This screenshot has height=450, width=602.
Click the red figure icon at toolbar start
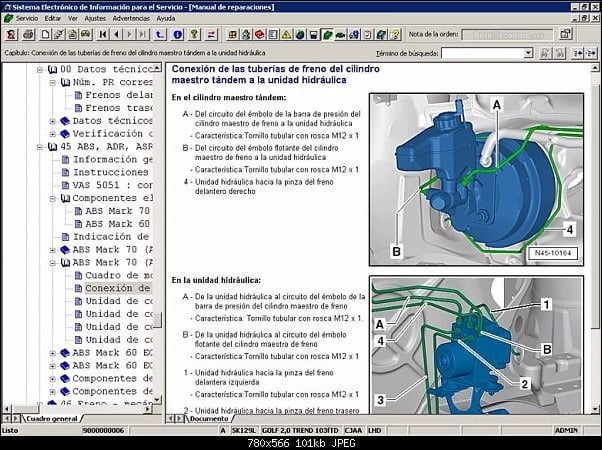point(11,35)
